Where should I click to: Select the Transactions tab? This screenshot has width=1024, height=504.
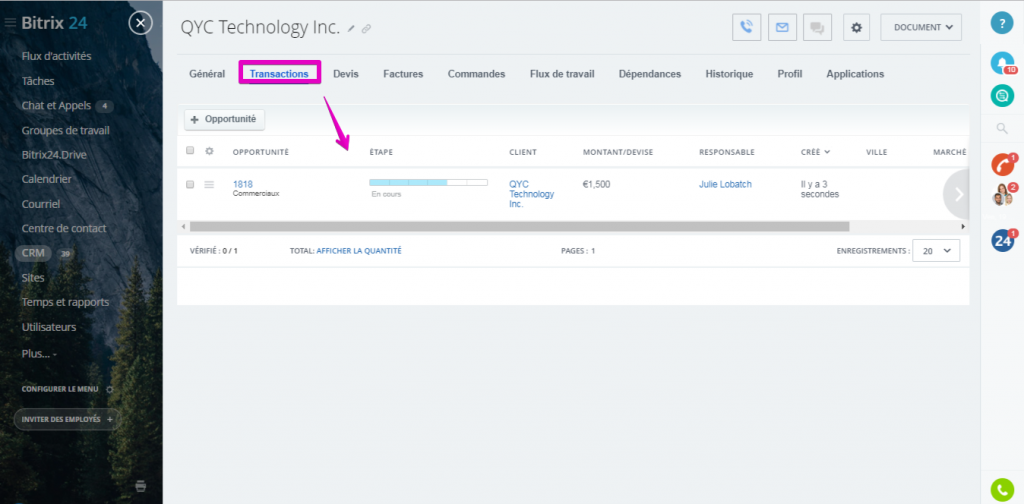[x=279, y=74]
